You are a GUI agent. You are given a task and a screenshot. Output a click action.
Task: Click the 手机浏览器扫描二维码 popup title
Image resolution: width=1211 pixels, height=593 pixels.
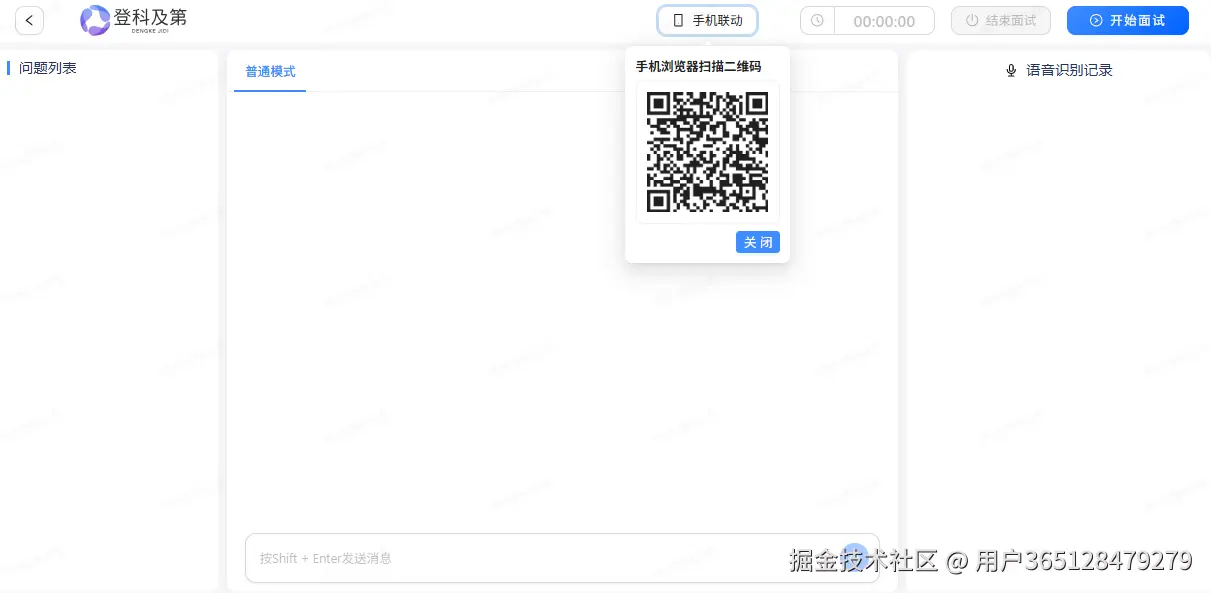[x=699, y=67]
